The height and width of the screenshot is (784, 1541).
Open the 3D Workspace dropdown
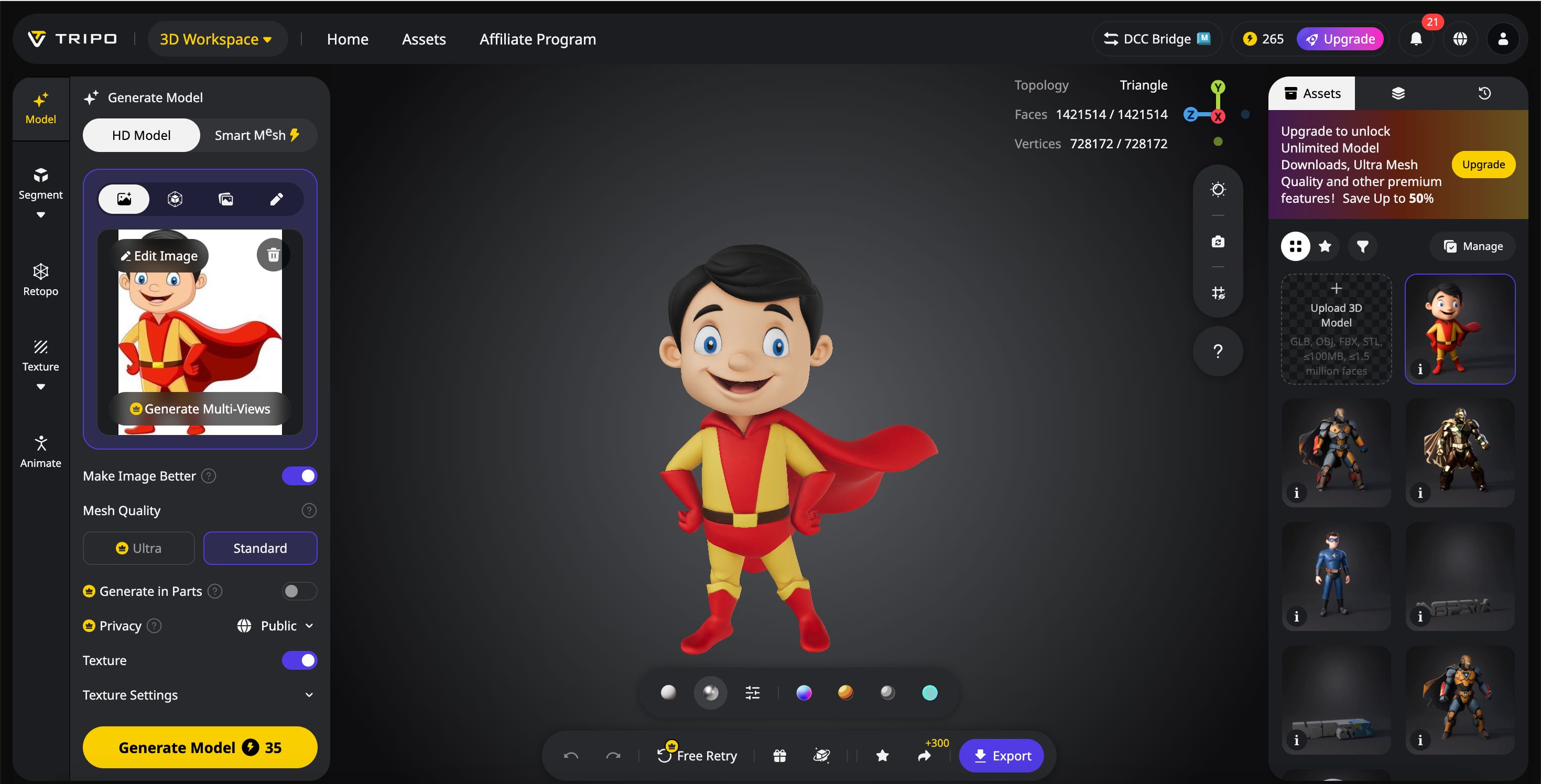216,39
